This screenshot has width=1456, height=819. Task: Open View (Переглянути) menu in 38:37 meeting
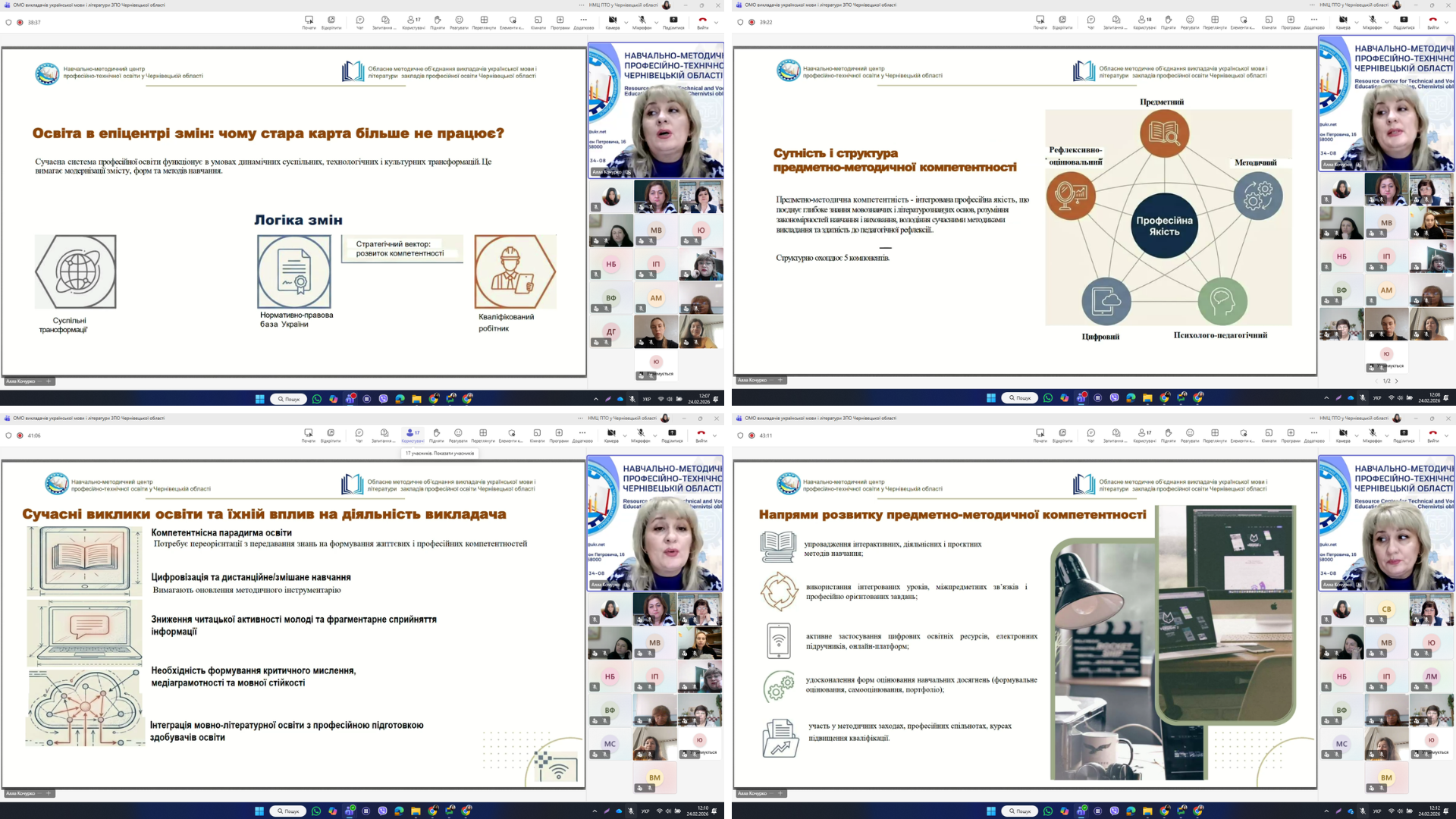(x=484, y=22)
